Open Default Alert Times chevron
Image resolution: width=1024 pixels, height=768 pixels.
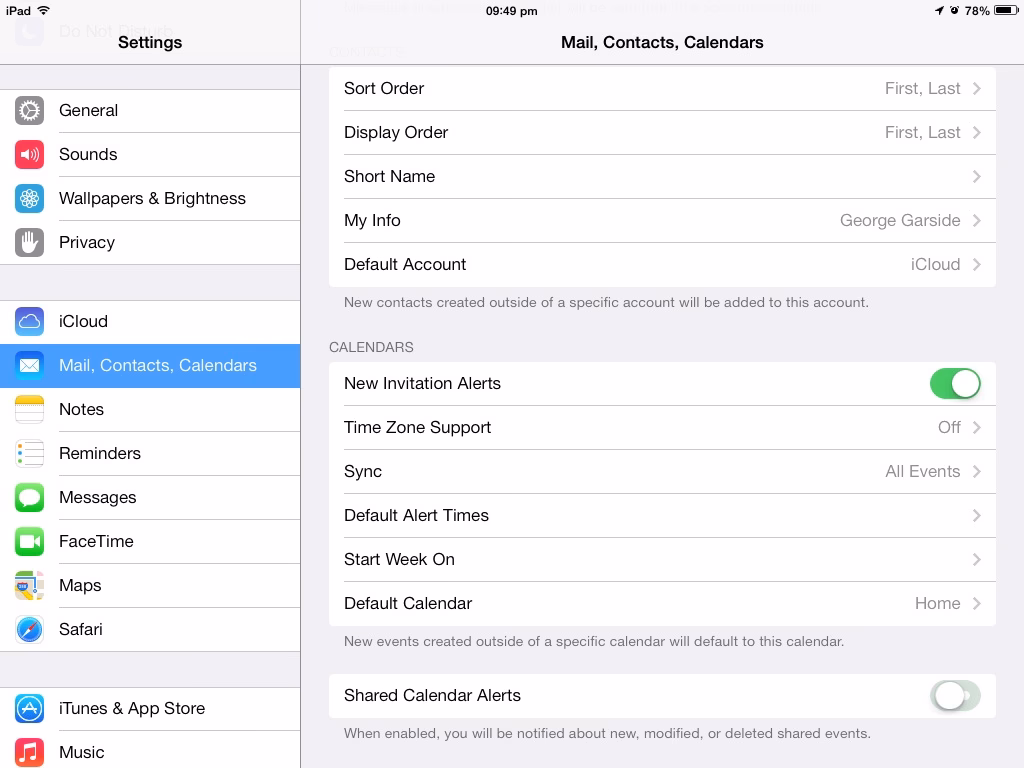(x=976, y=515)
